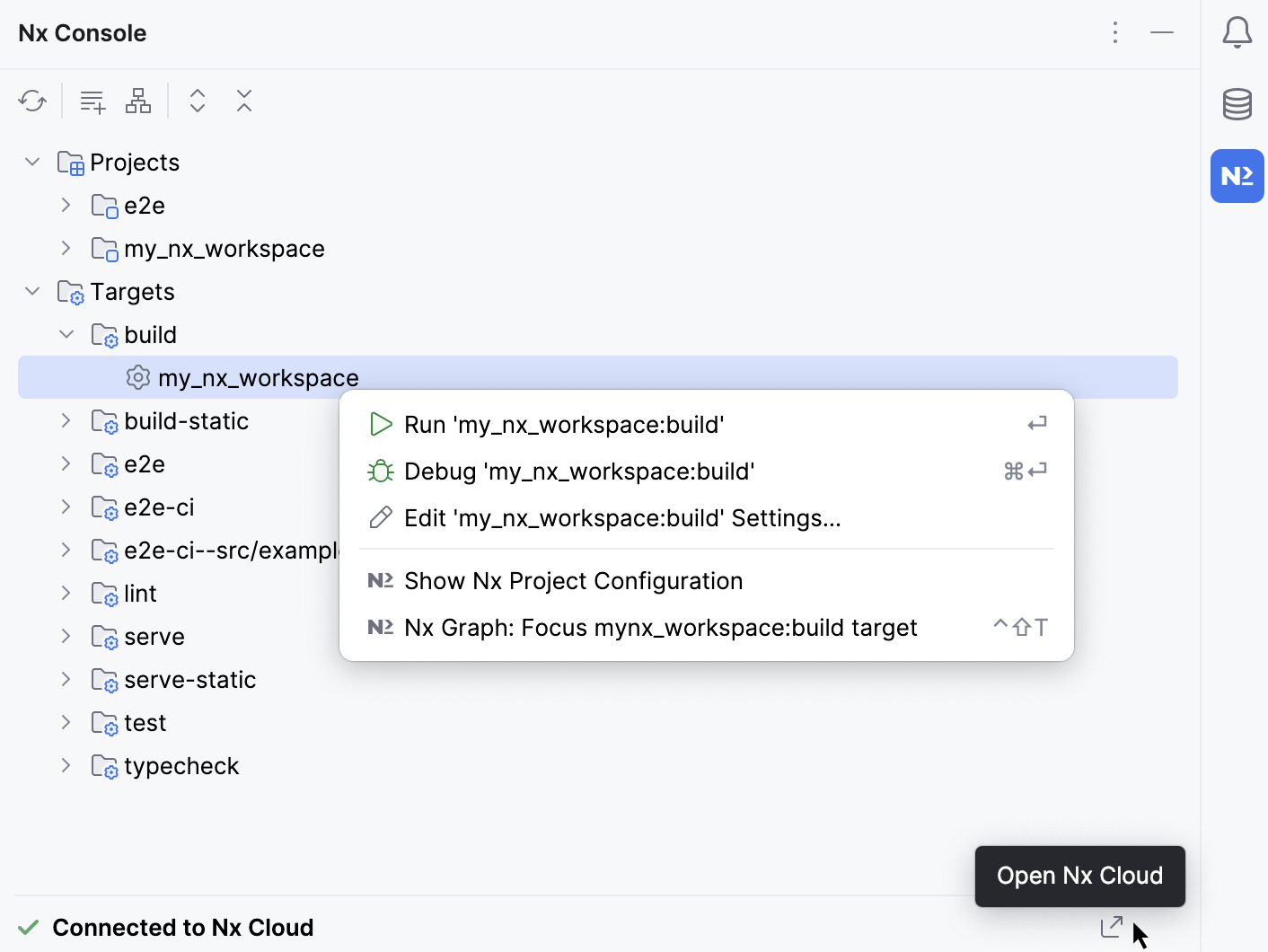
Task: Expand the typecheck target group
Action: coord(65,765)
